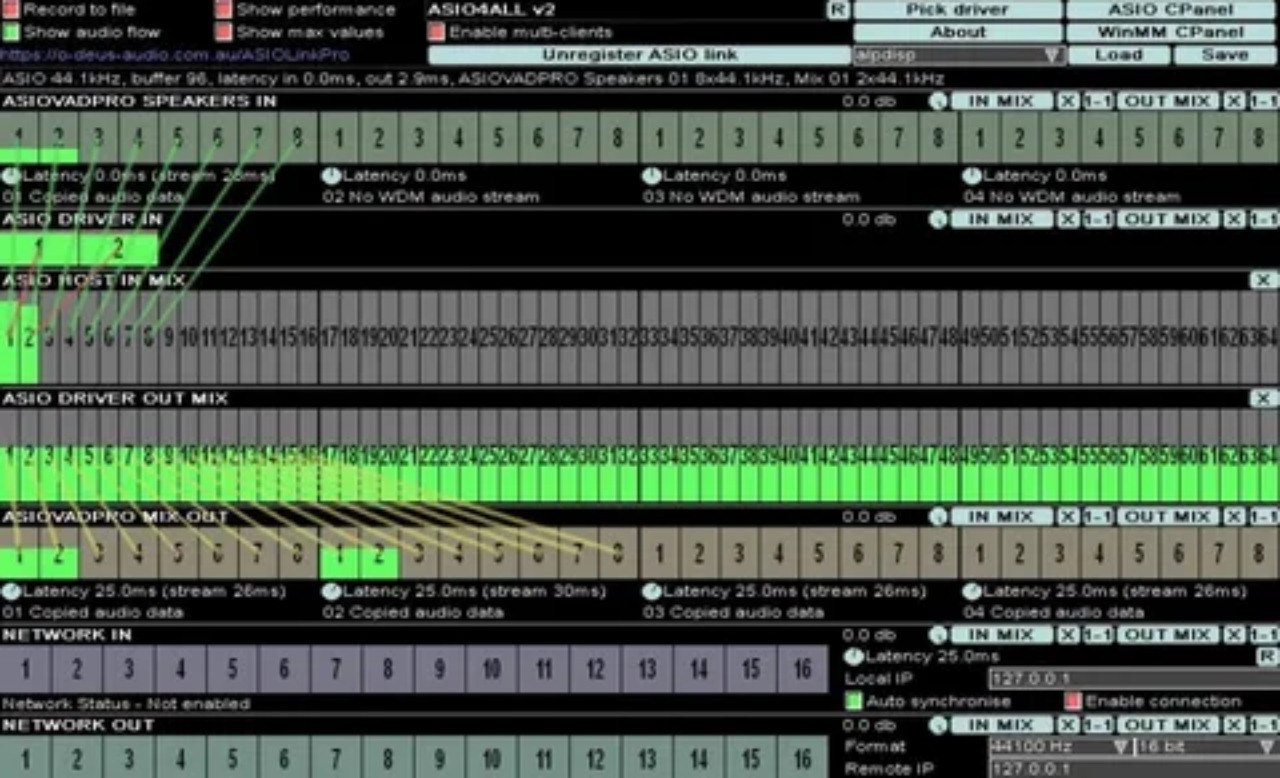Enable the Show performance checkbox
The width and height of the screenshot is (1280, 778).
click(x=225, y=10)
